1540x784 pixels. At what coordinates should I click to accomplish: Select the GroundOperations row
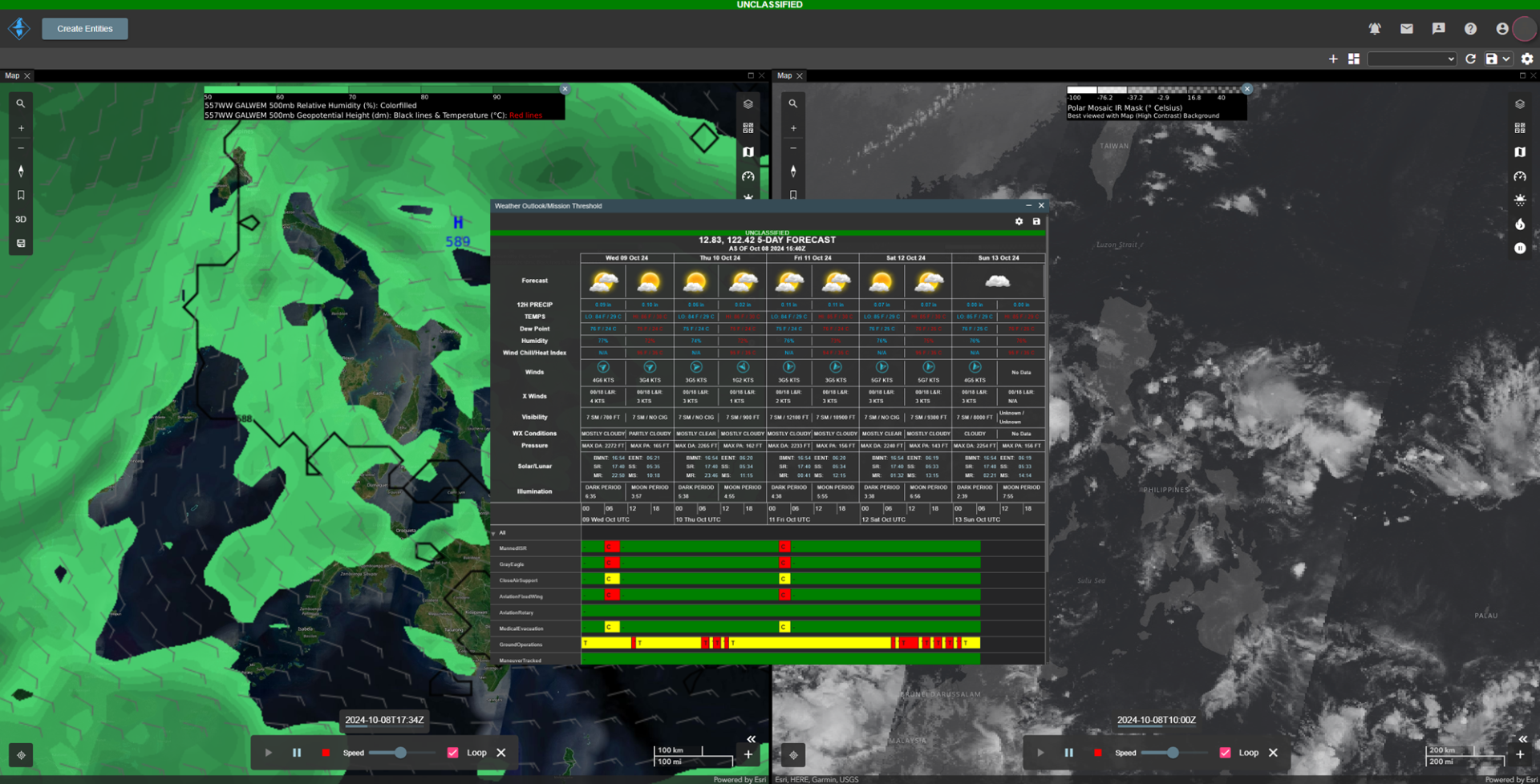tap(768, 644)
